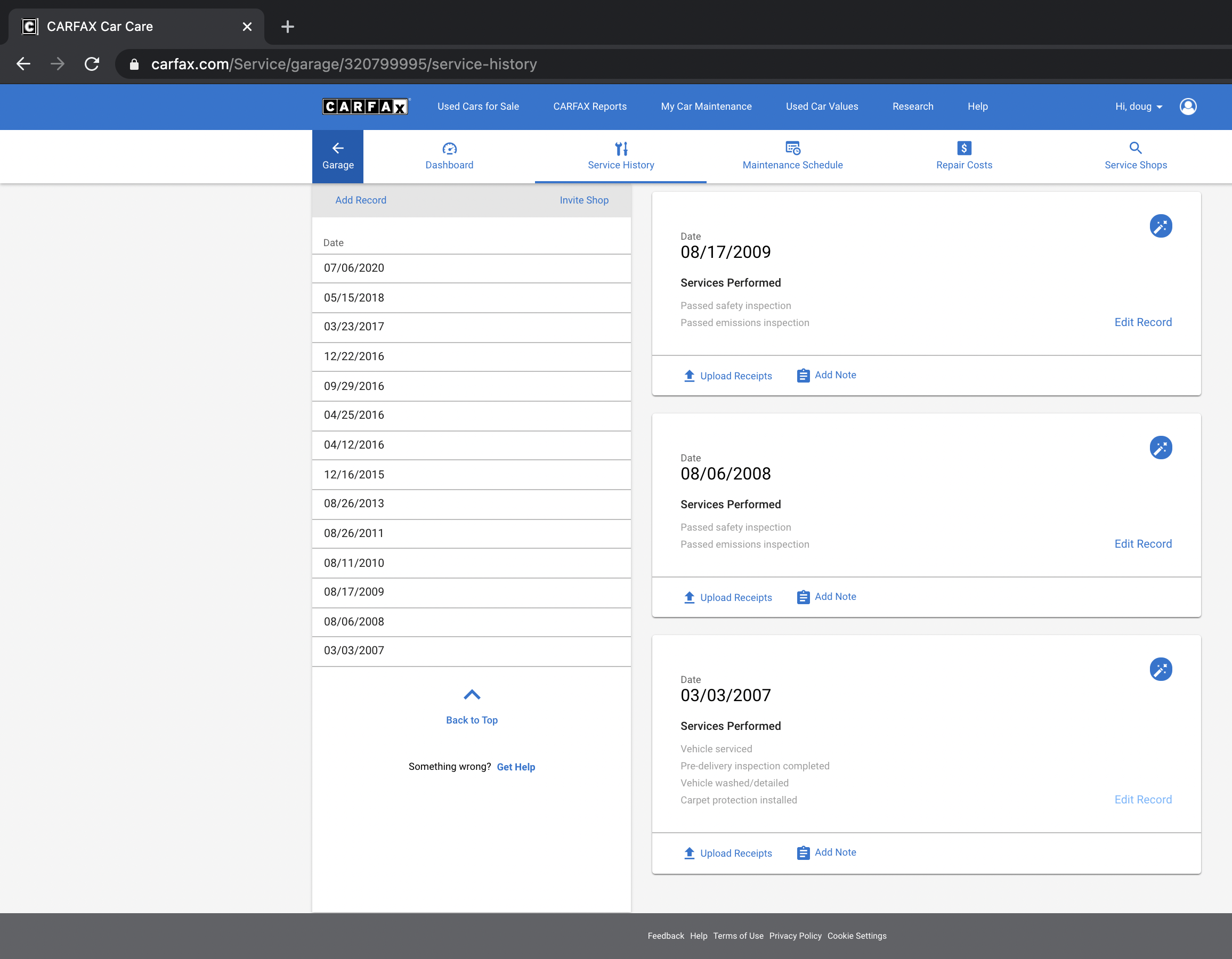Click the Back to Top chevron icon

pyautogui.click(x=472, y=694)
